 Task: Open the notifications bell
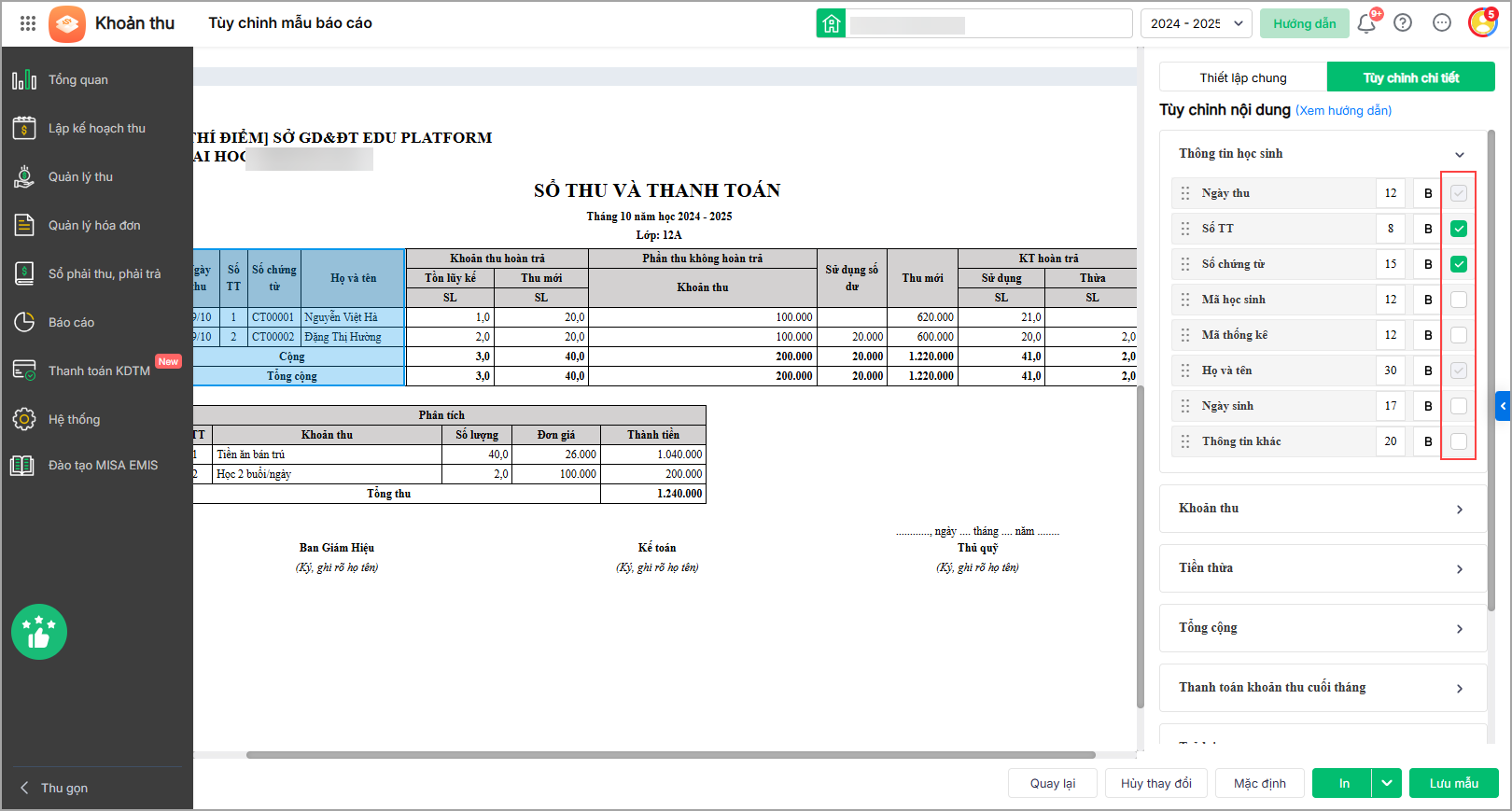point(1366,23)
